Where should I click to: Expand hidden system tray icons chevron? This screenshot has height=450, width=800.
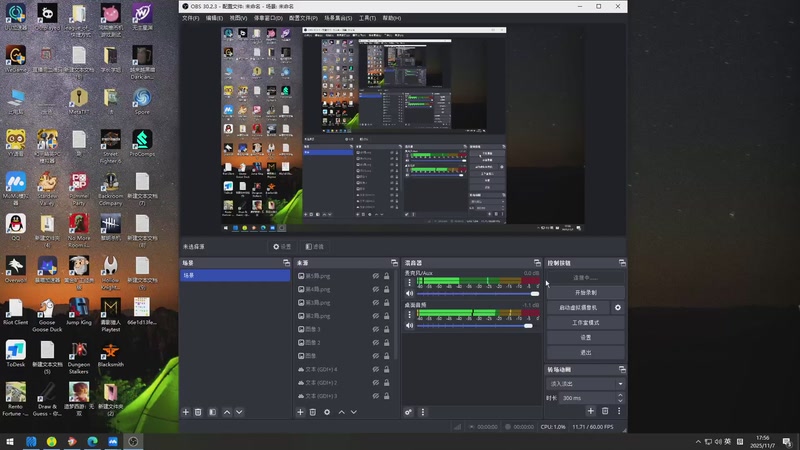(x=698, y=442)
